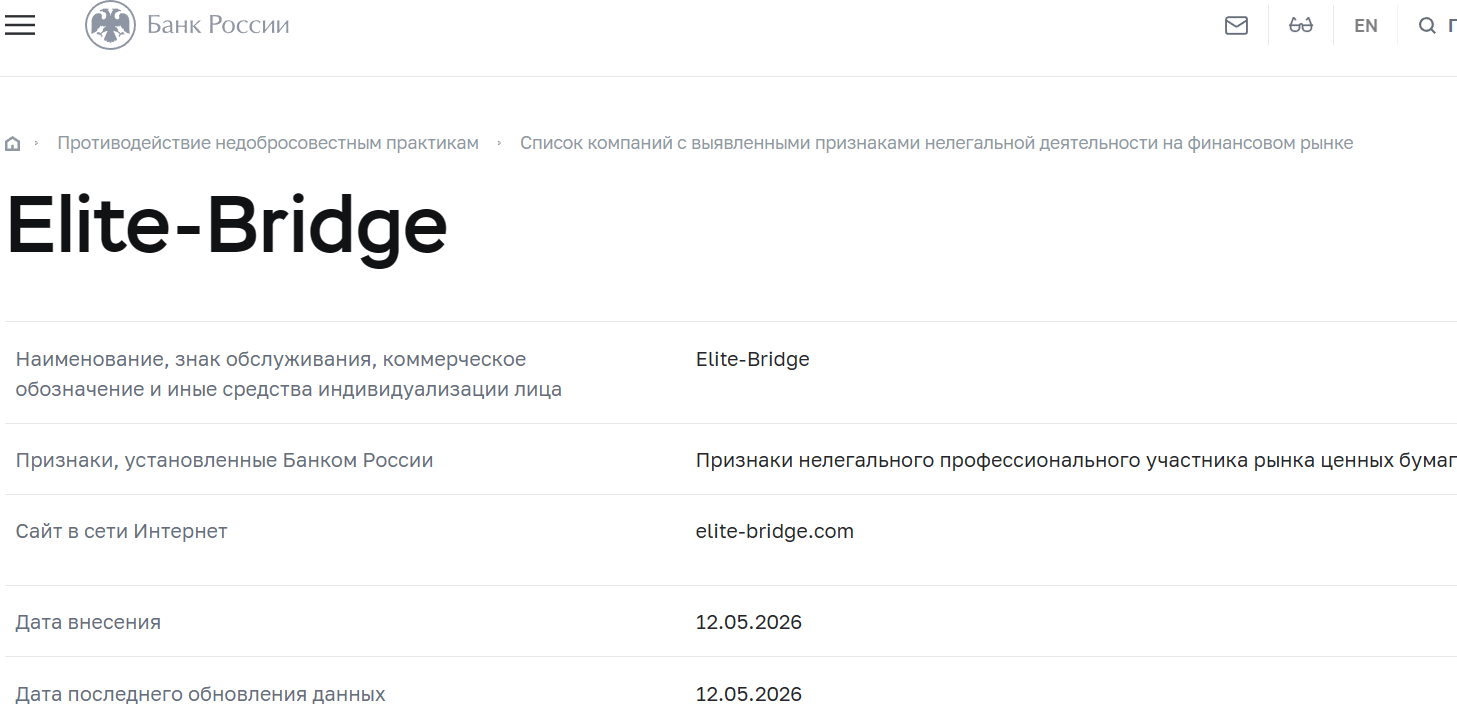Viewport: 1457px width, 722px height.
Task: Click the Наименование, знак обслуживания label
Action: pos(288,374)
